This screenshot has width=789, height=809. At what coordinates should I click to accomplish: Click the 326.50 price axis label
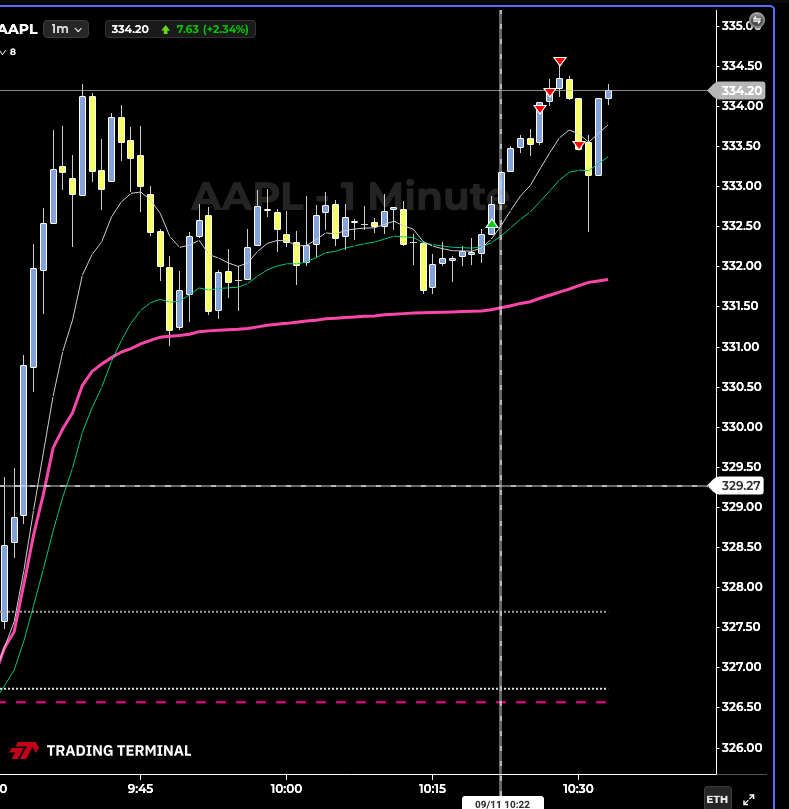(742, 707)
